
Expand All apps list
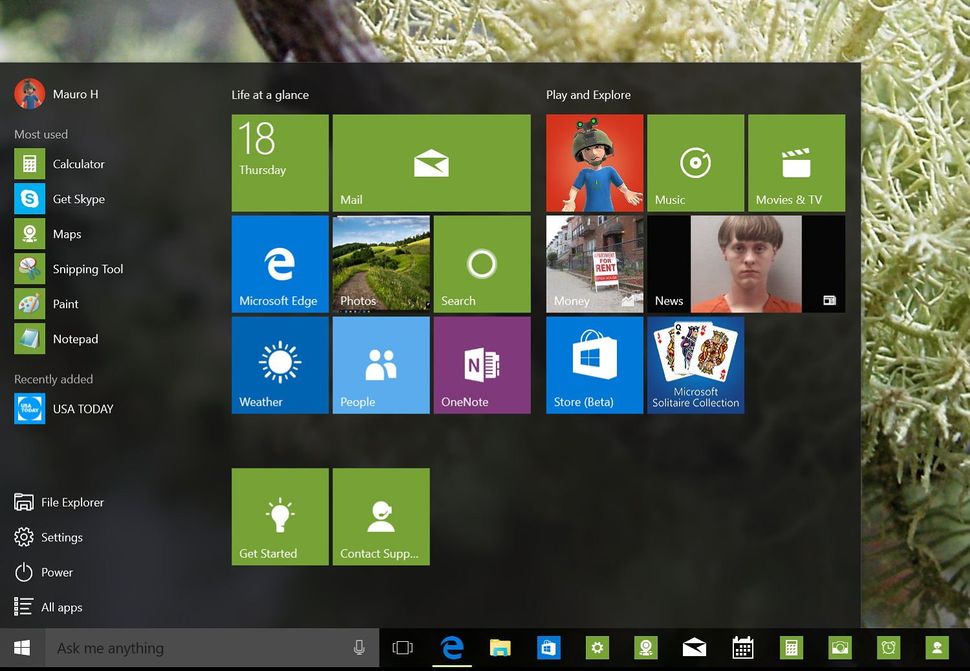pyautogui.click(x=60, y=607)
